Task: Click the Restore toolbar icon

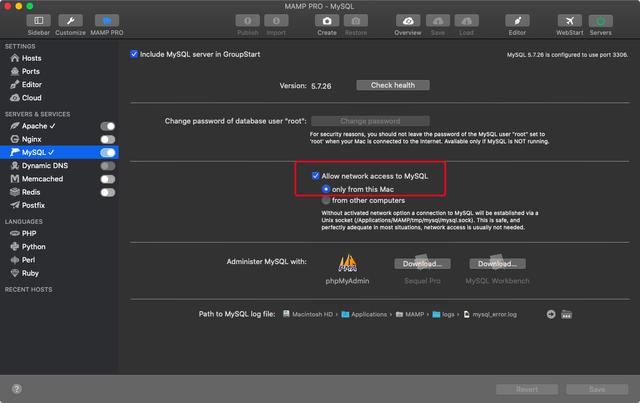Action: click(x=356, y=20)
